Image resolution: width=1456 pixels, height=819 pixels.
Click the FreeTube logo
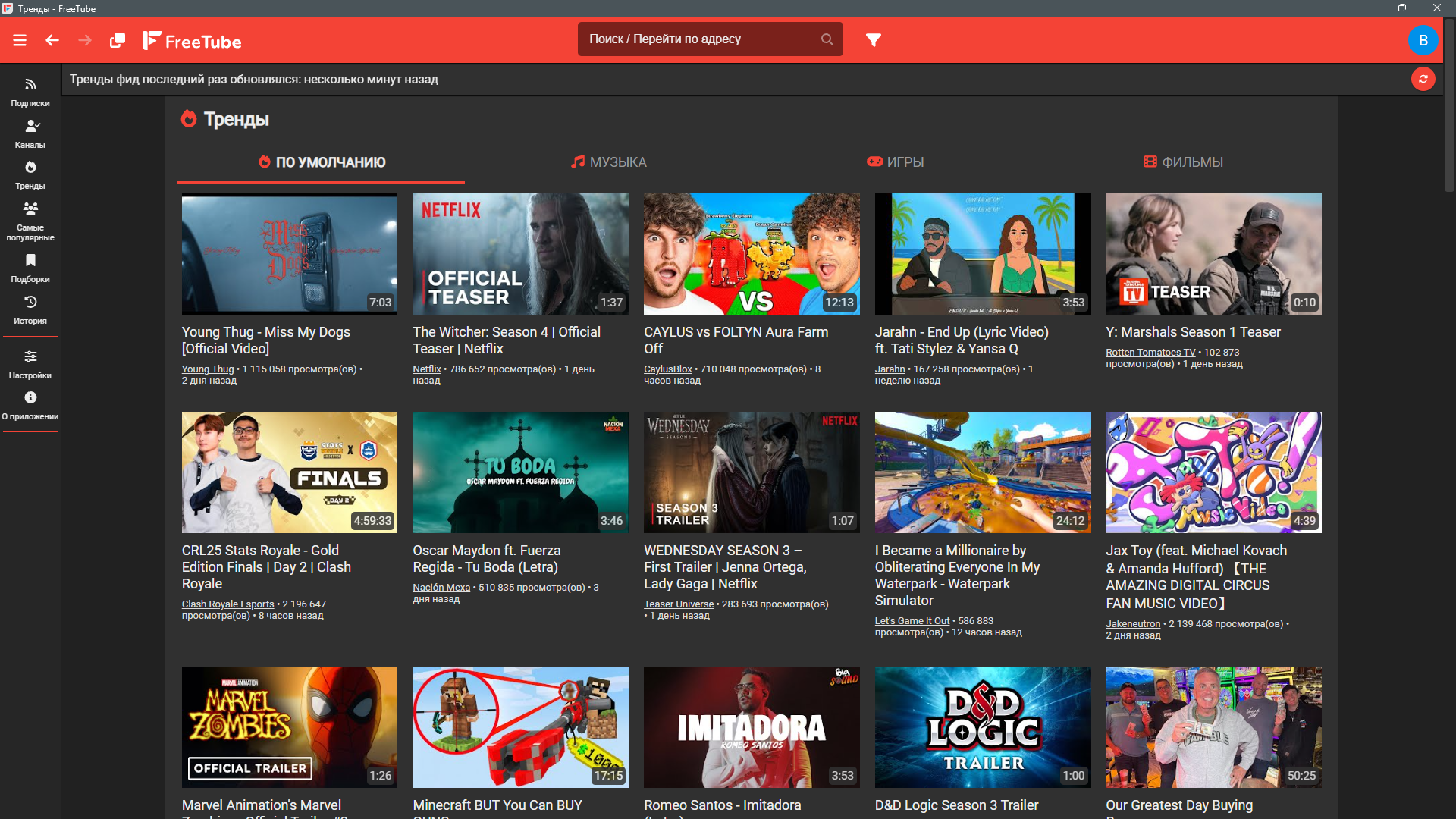(192, 41)
